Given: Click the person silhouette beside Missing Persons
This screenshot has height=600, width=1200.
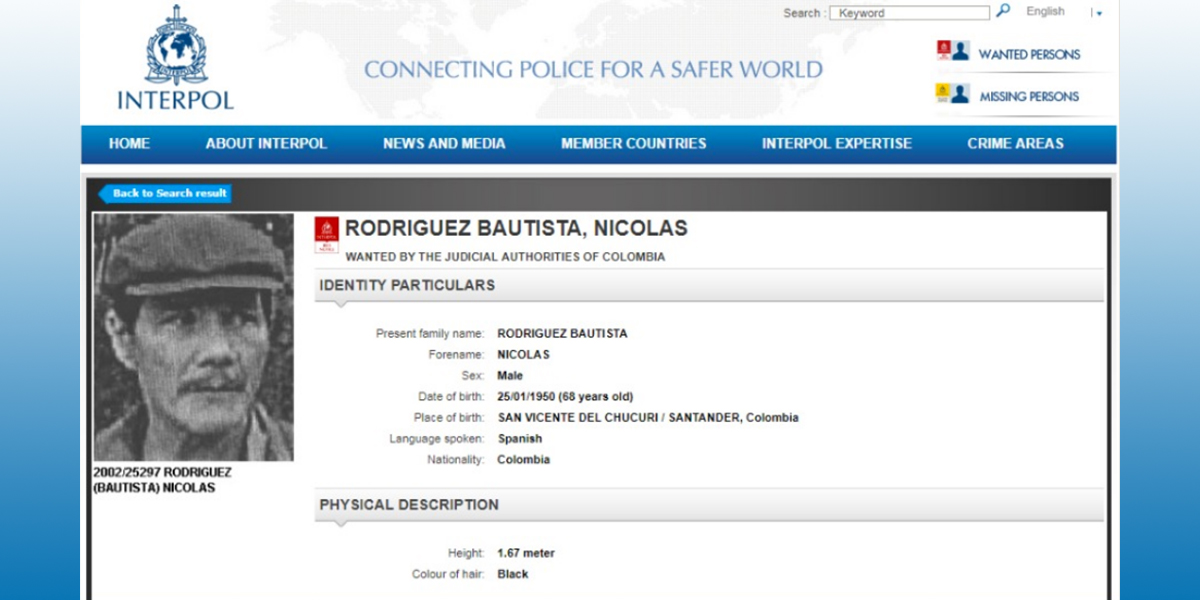Looking at the screenshot, I should click(960, 92).
